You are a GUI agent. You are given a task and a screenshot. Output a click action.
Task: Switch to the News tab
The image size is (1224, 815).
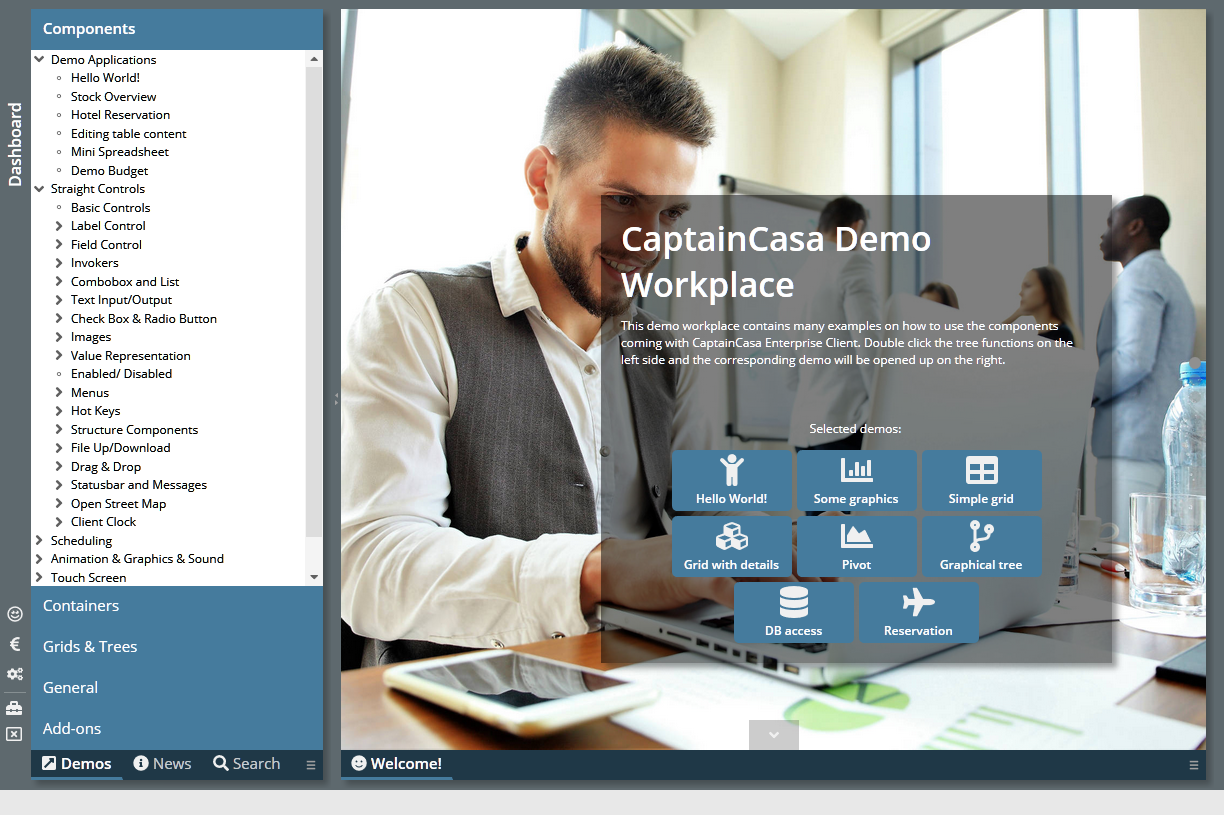(162, 763)
